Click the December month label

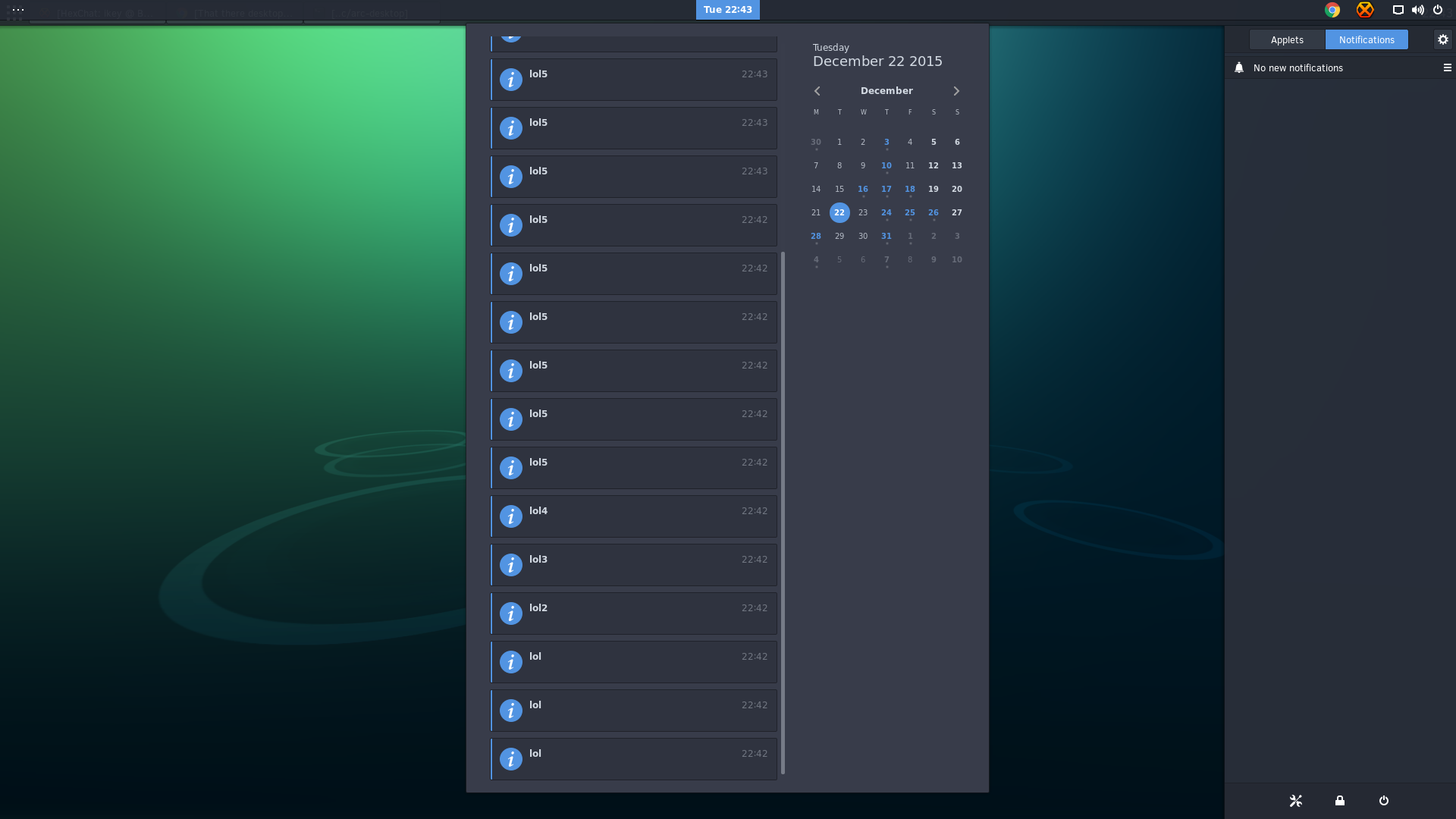point(886,91)
